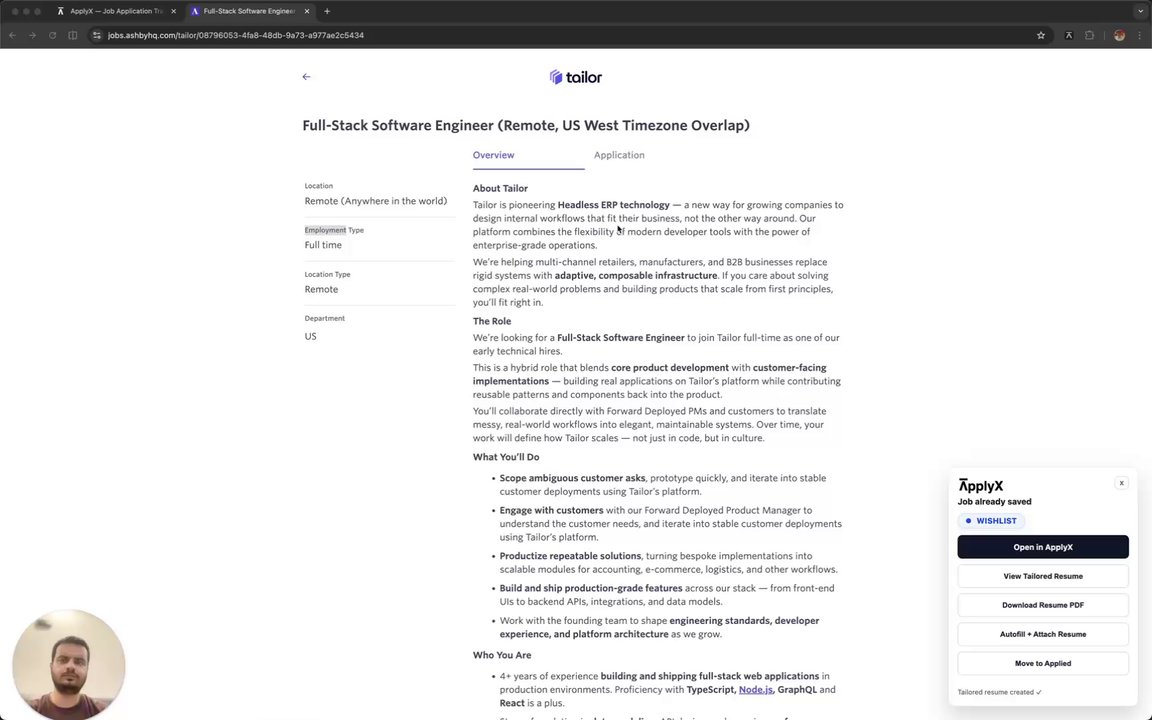
Task: Click the Tailor logo at top
Action: [x=575, y=77]
